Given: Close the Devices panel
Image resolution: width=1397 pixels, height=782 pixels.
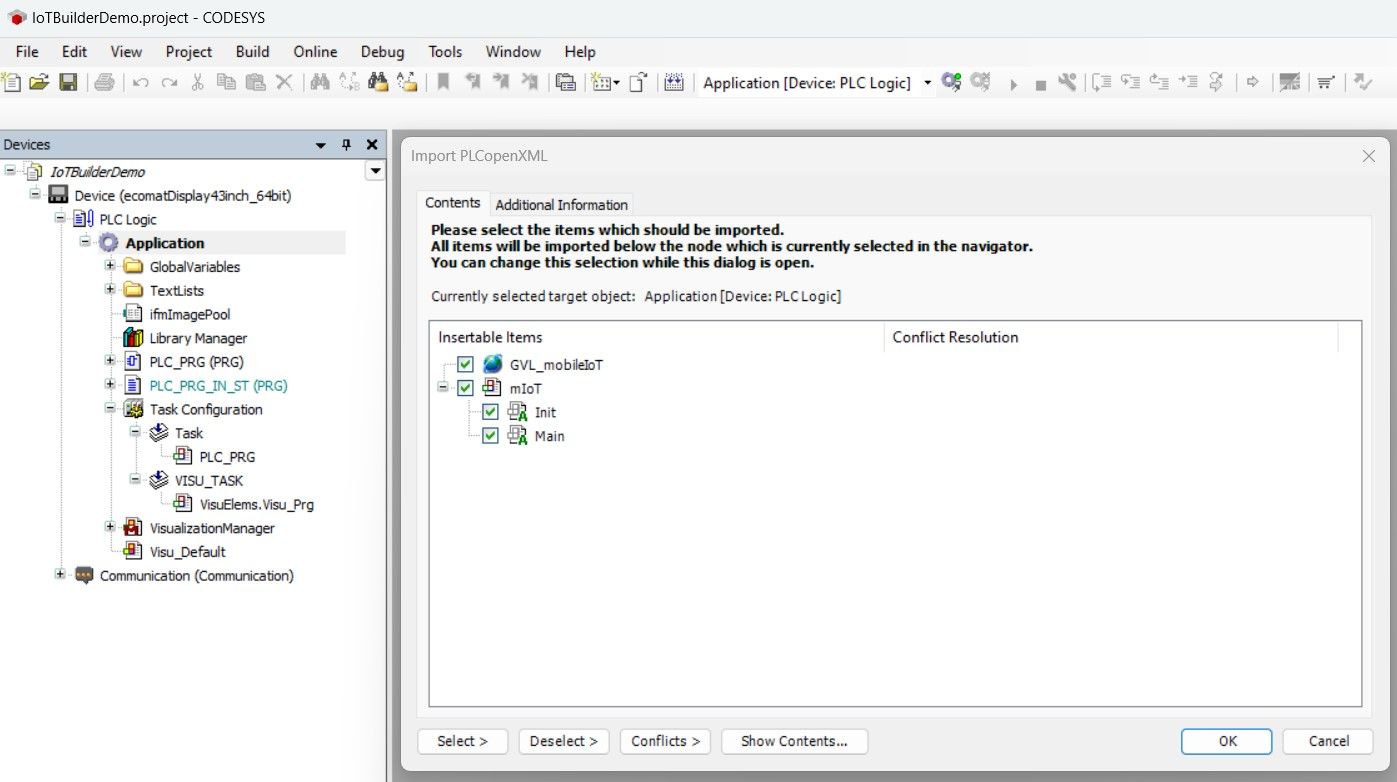Looking at the screenshot, I should tap(372, 145).
